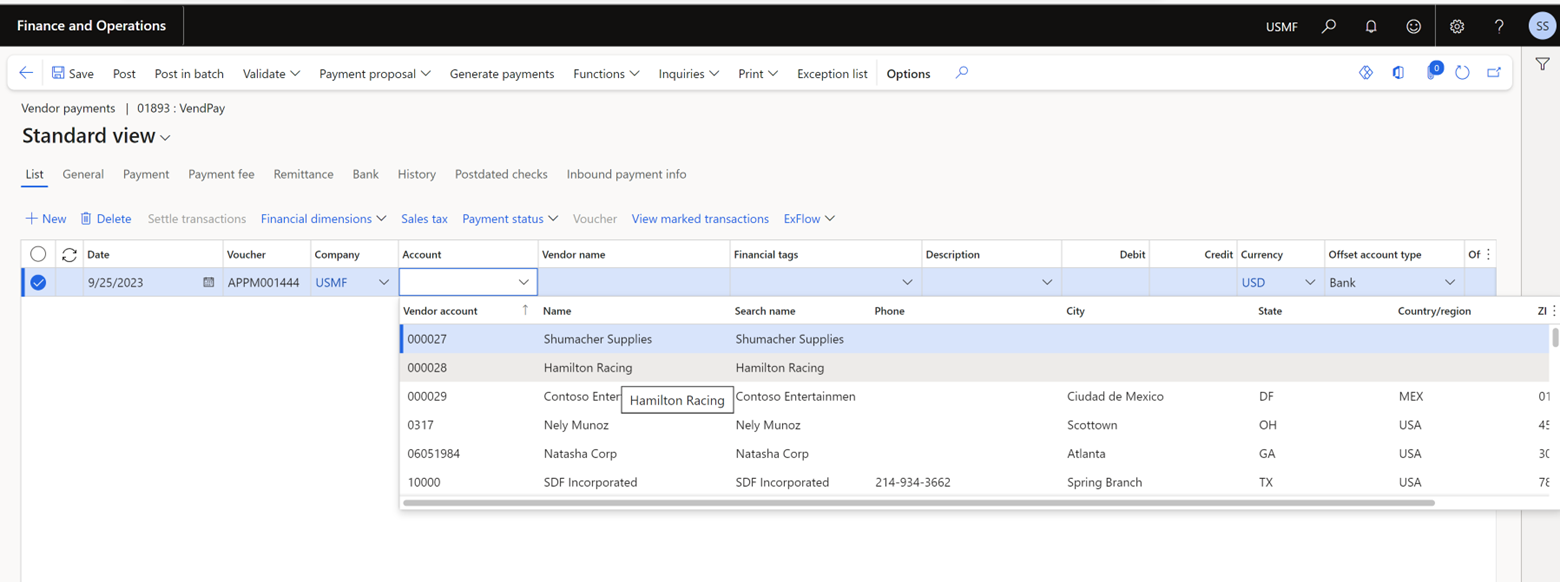
Task: Open settings gear icon
Action: pos(1457,27)
